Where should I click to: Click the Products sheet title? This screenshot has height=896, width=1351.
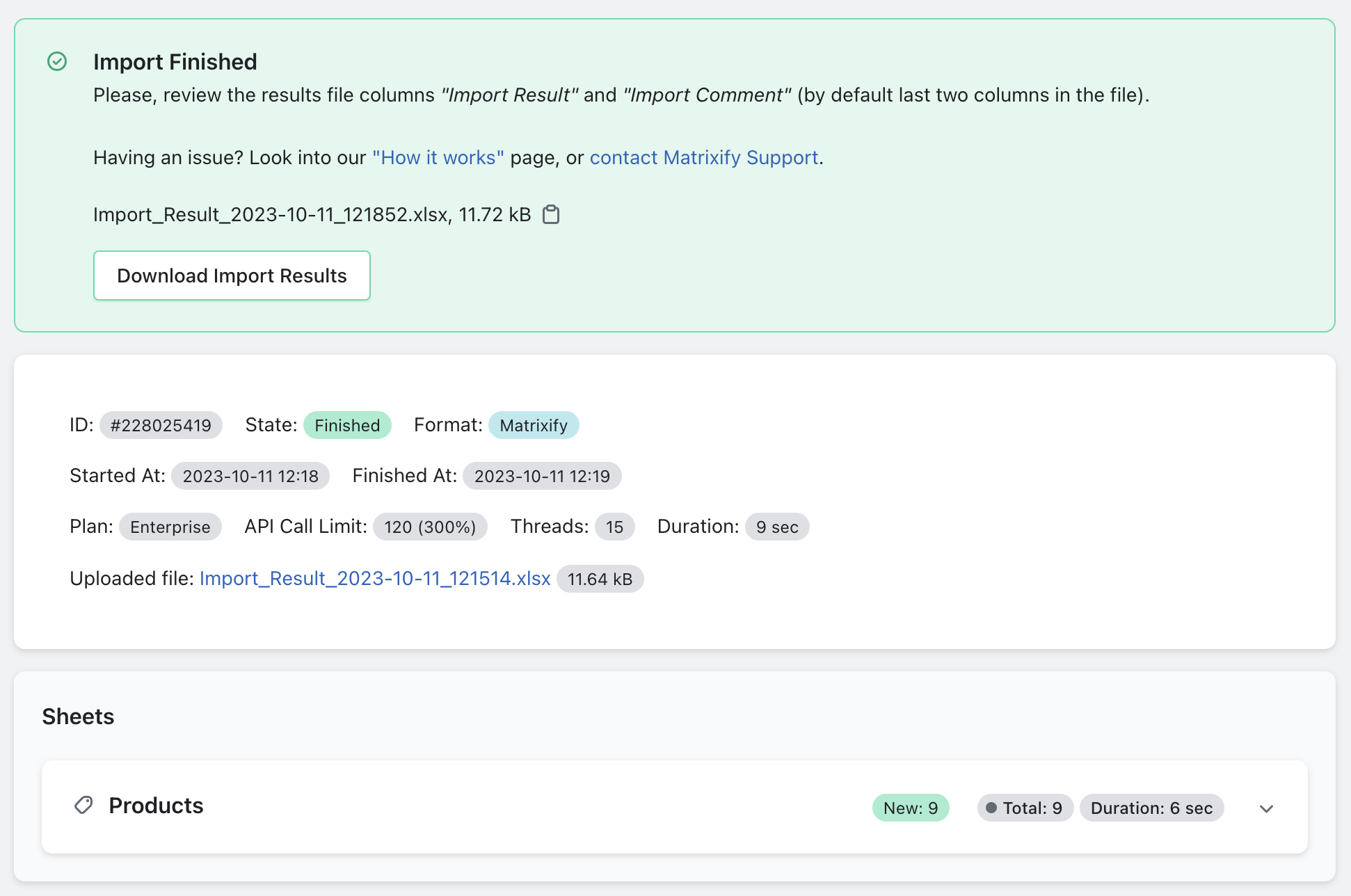pos(156,806)
